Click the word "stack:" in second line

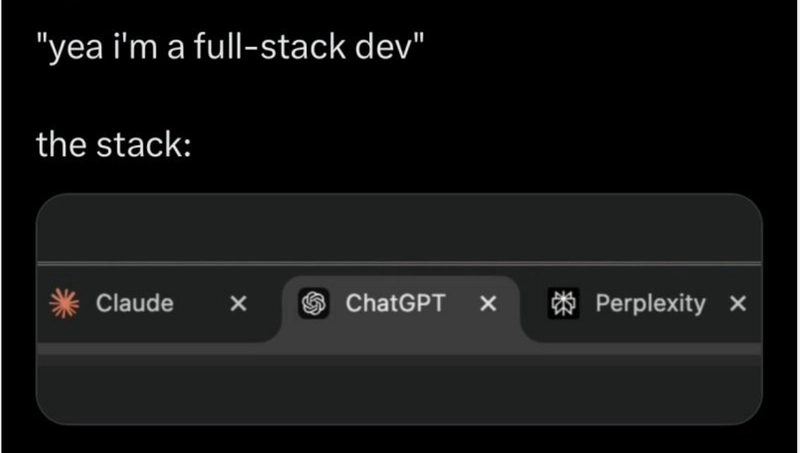pyautogui.click(x=144, y=144)
